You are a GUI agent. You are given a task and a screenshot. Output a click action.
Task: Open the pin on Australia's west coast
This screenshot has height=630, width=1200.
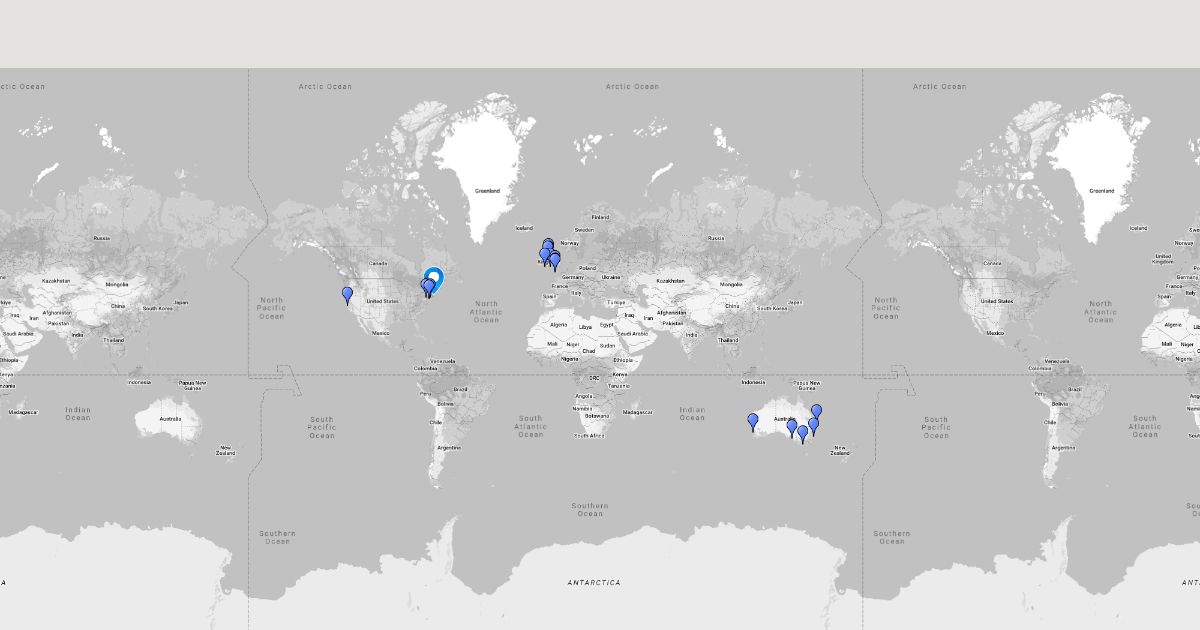click(x=753, y=421)
